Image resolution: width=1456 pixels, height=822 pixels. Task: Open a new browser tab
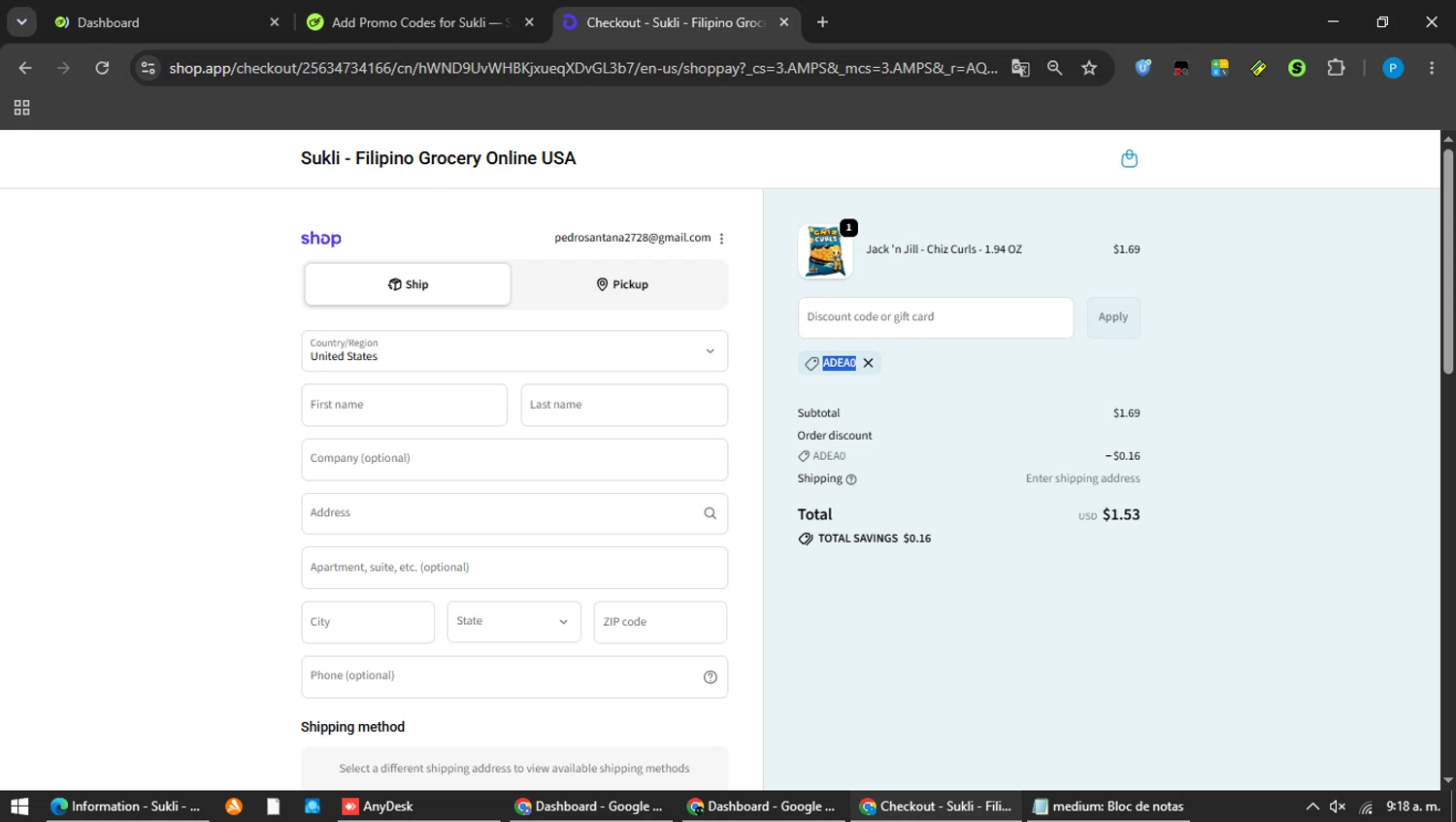click(x=822, y=21)
